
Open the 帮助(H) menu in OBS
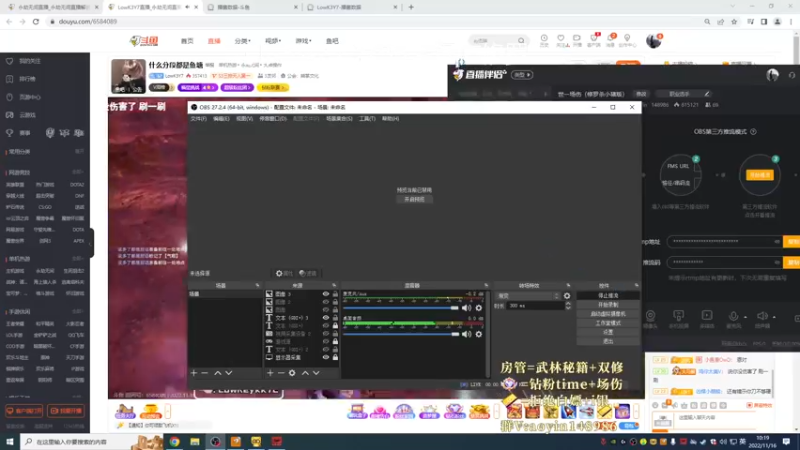coord(390,119)
